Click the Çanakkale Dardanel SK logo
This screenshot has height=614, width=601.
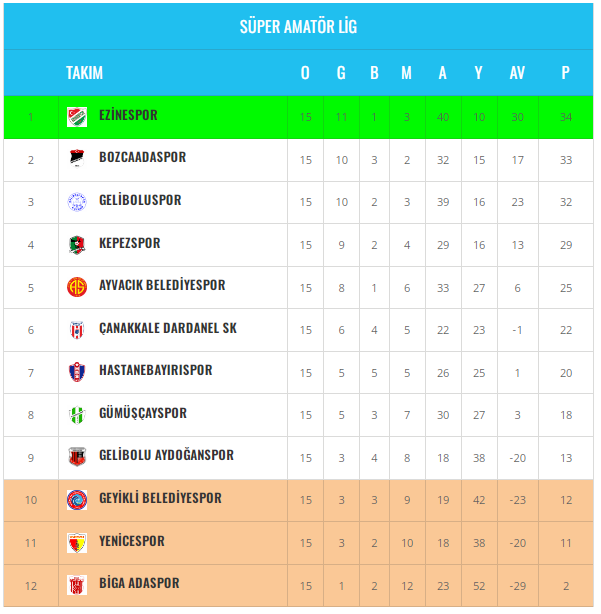pos(77,329)
